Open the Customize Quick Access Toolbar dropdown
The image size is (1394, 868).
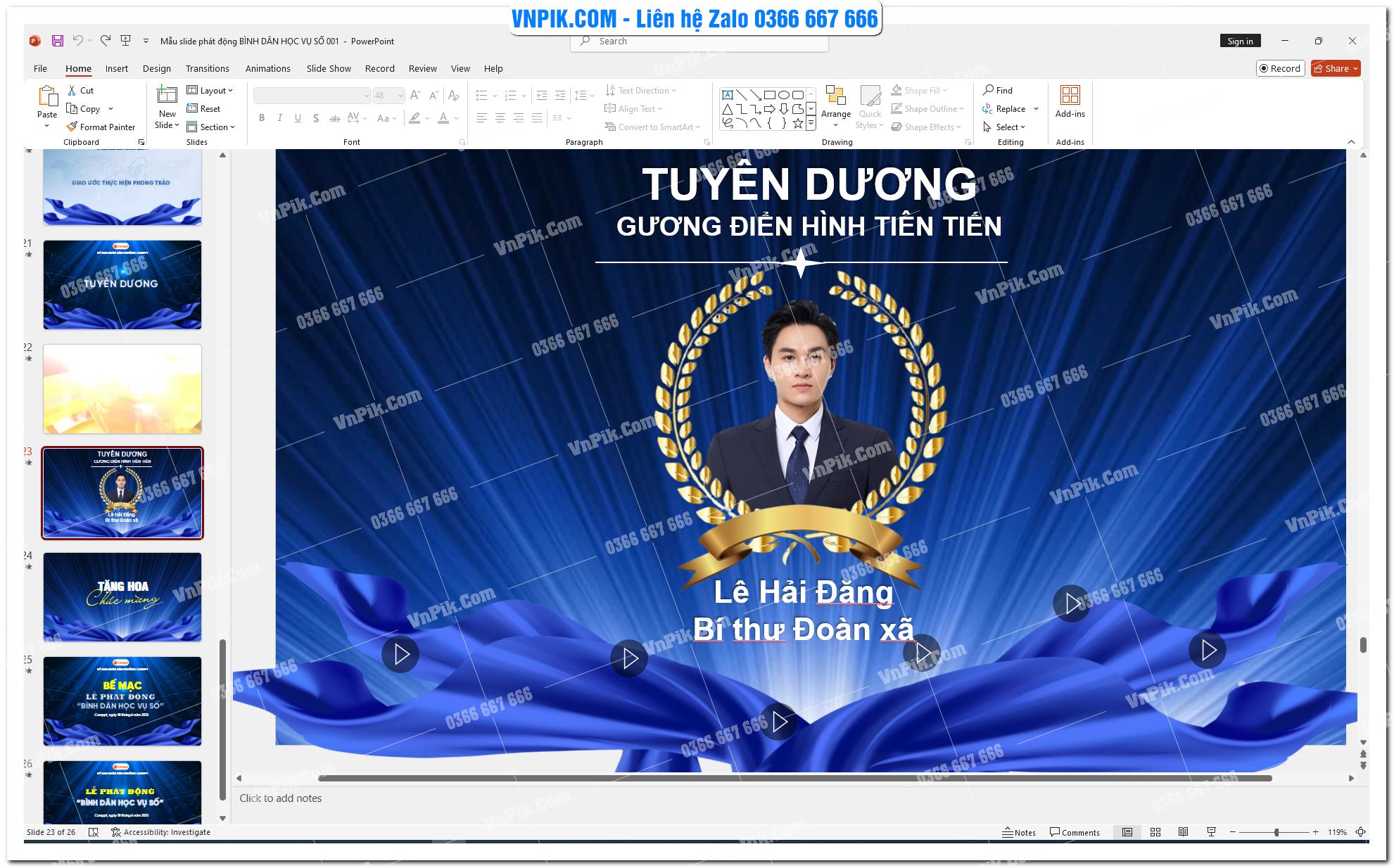146,41
